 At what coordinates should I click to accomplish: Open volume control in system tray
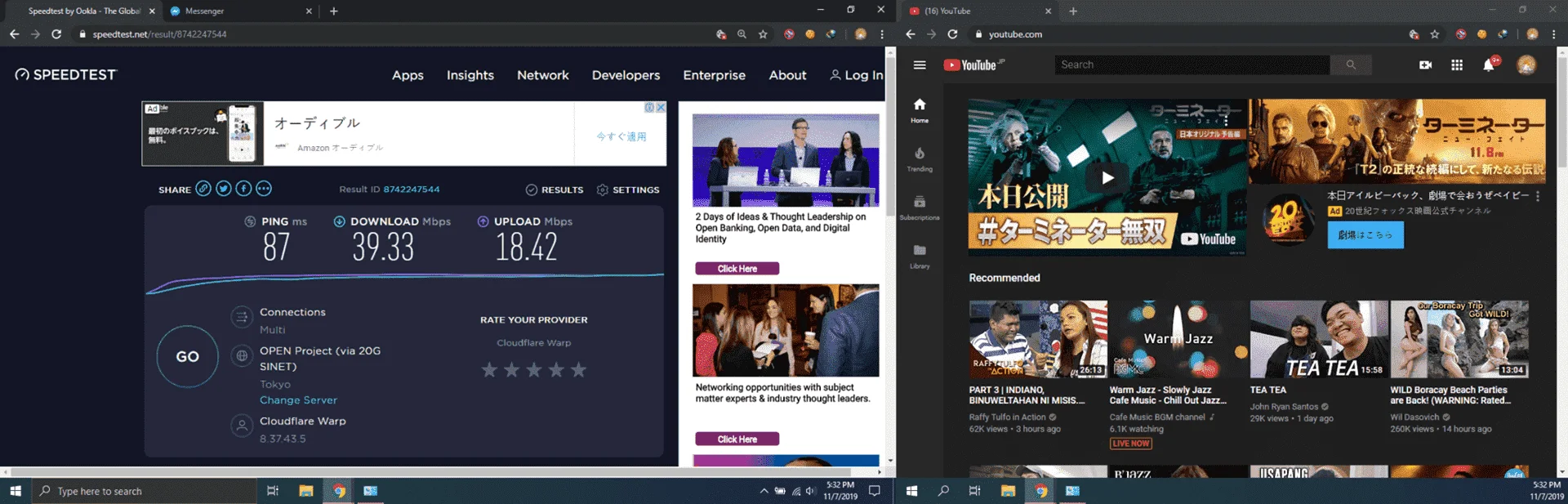point(811,491)
